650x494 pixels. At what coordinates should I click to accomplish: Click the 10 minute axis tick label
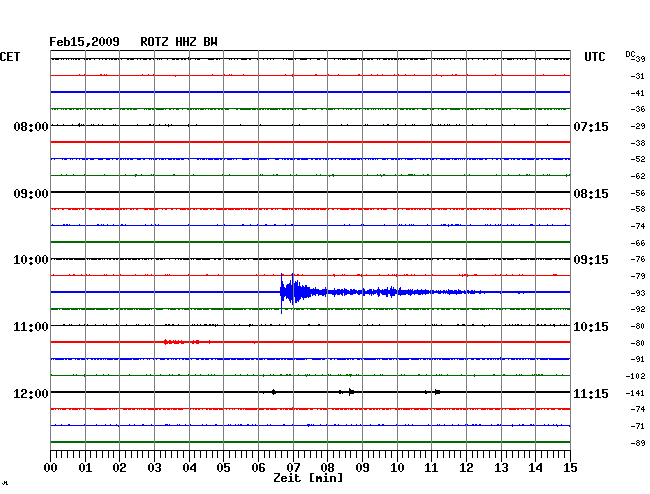(397, 468)
